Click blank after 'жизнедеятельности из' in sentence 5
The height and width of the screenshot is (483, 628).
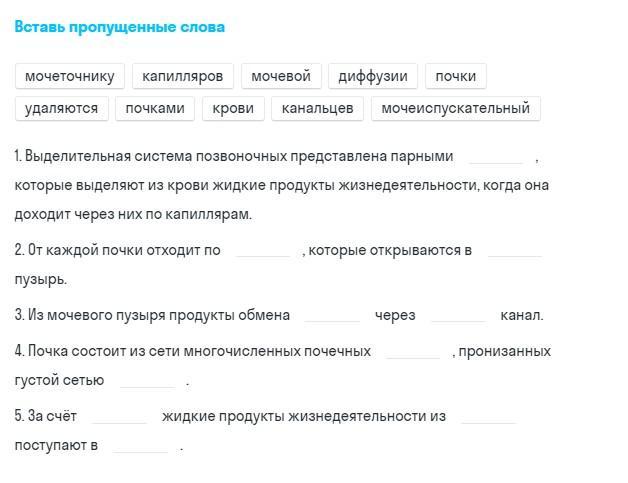pos(488,416)
